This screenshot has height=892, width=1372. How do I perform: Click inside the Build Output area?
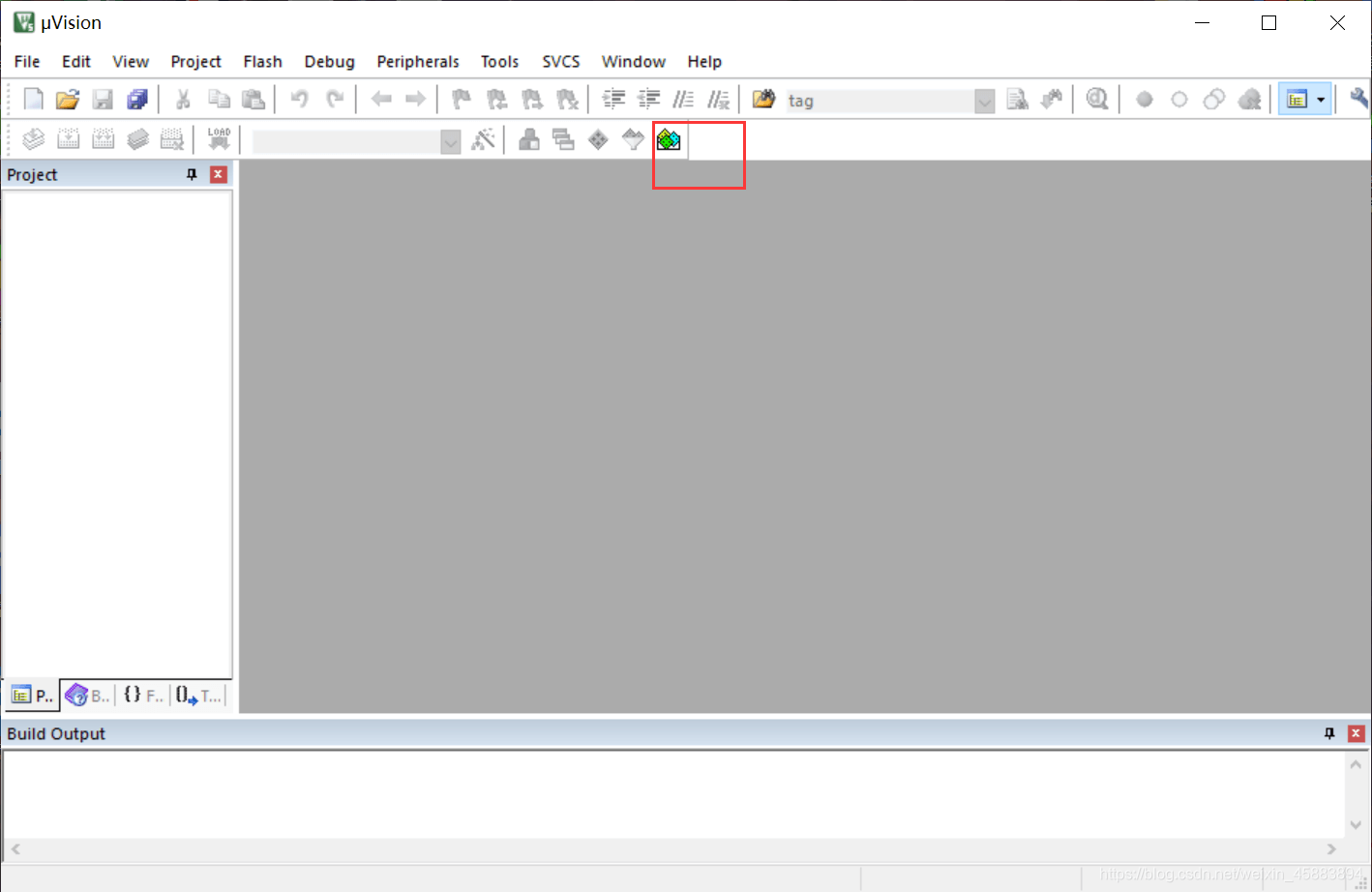(x=677, y=793)
